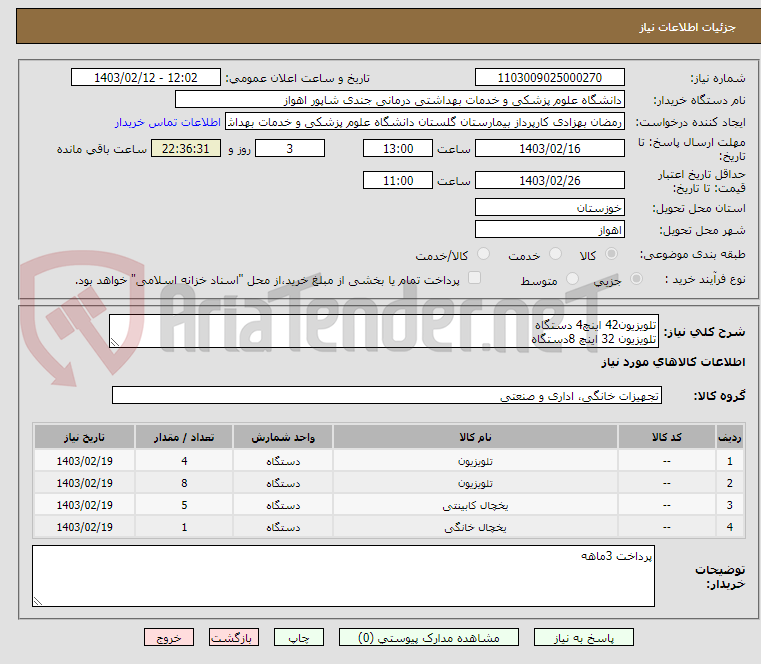Toggle the اسناد خزانه اسلامی payment checkbox
This screenshot has width=761, height=664.
click(474, 278)
